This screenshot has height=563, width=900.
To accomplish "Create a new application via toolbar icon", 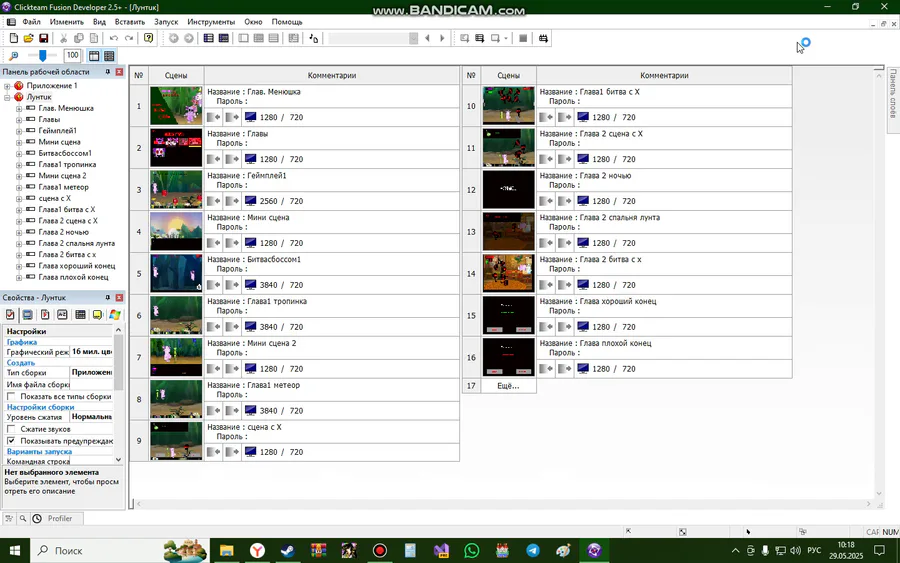I will [x=14, y=38].
